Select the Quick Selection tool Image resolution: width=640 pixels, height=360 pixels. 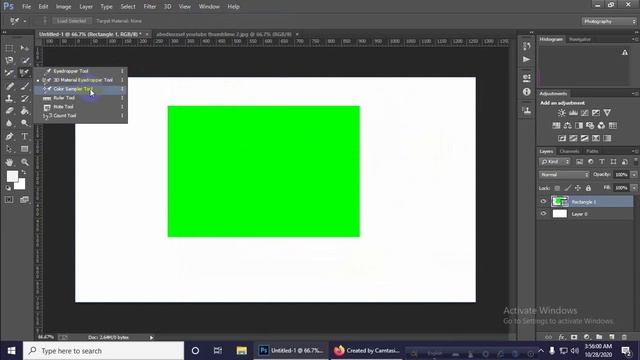point(25,60)
